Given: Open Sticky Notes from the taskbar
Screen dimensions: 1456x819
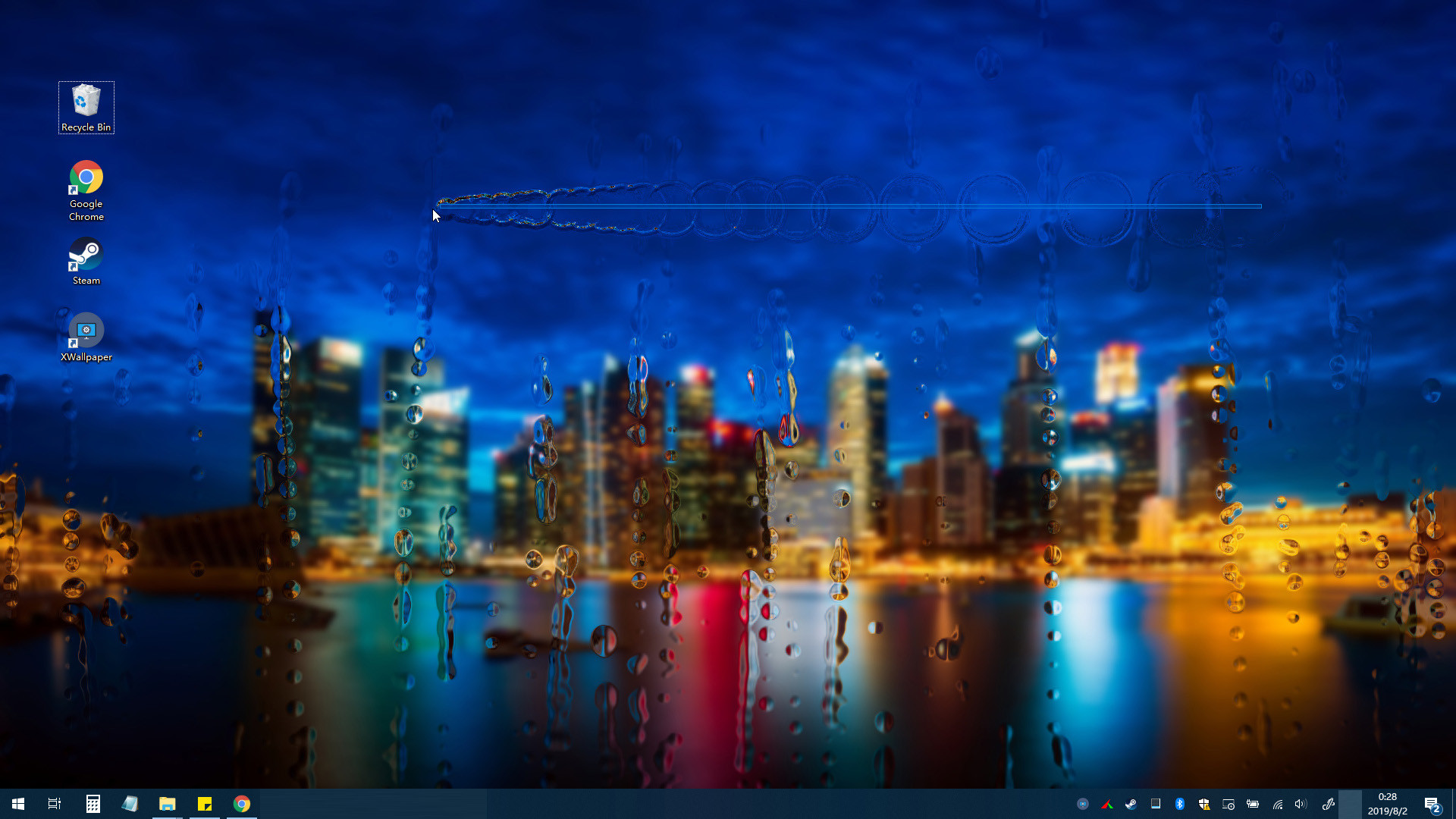Looking at the screenshot, I should [205, 804].
